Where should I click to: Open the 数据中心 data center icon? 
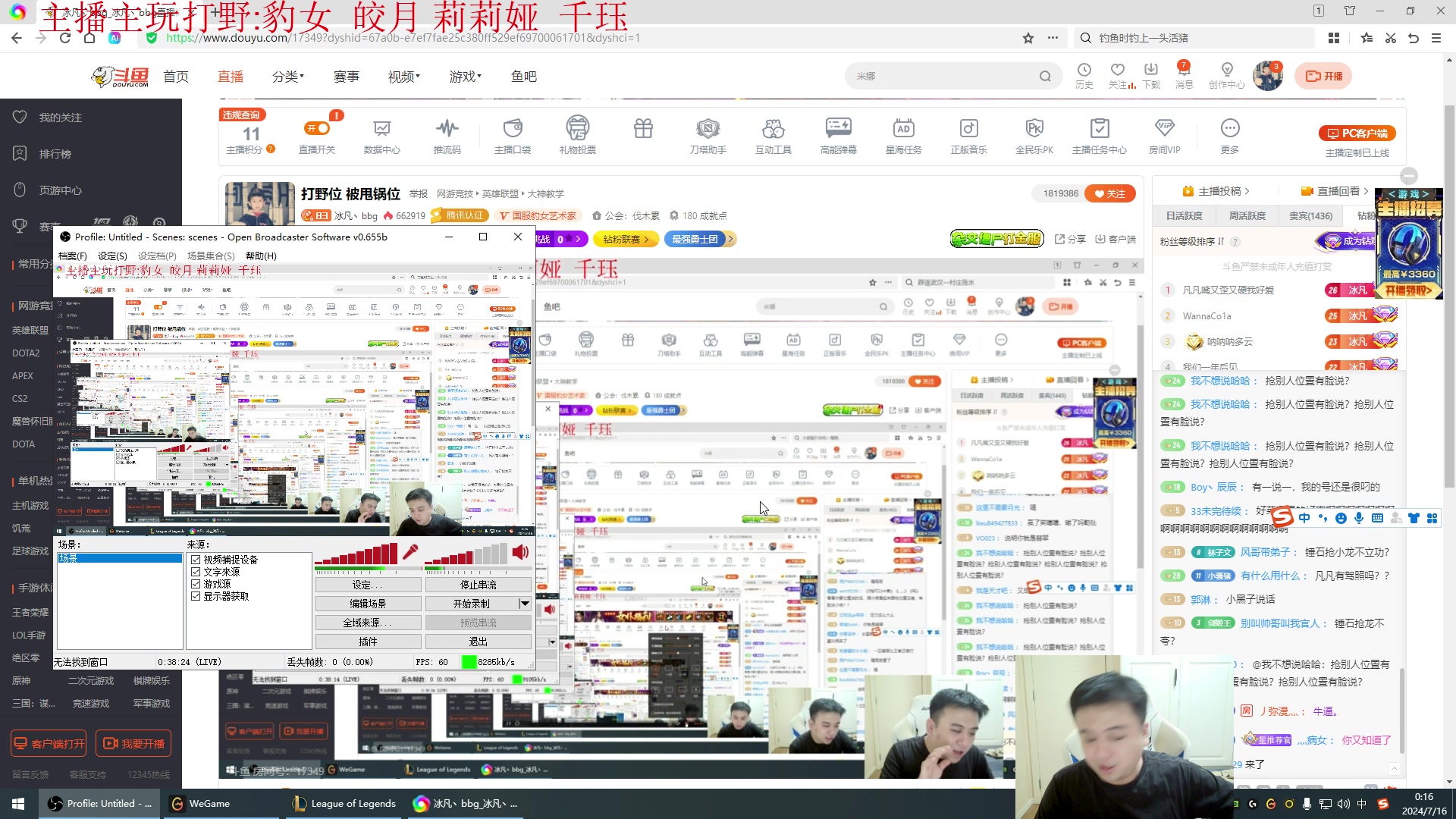click(381, 135)
